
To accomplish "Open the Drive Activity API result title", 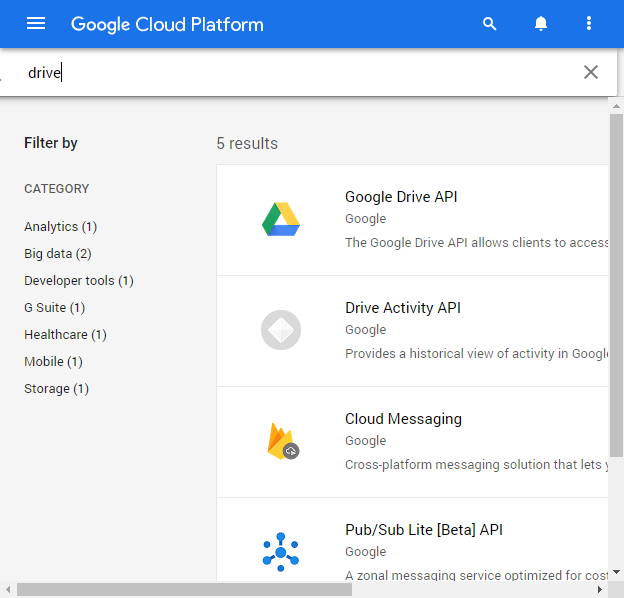I will 403,308.
